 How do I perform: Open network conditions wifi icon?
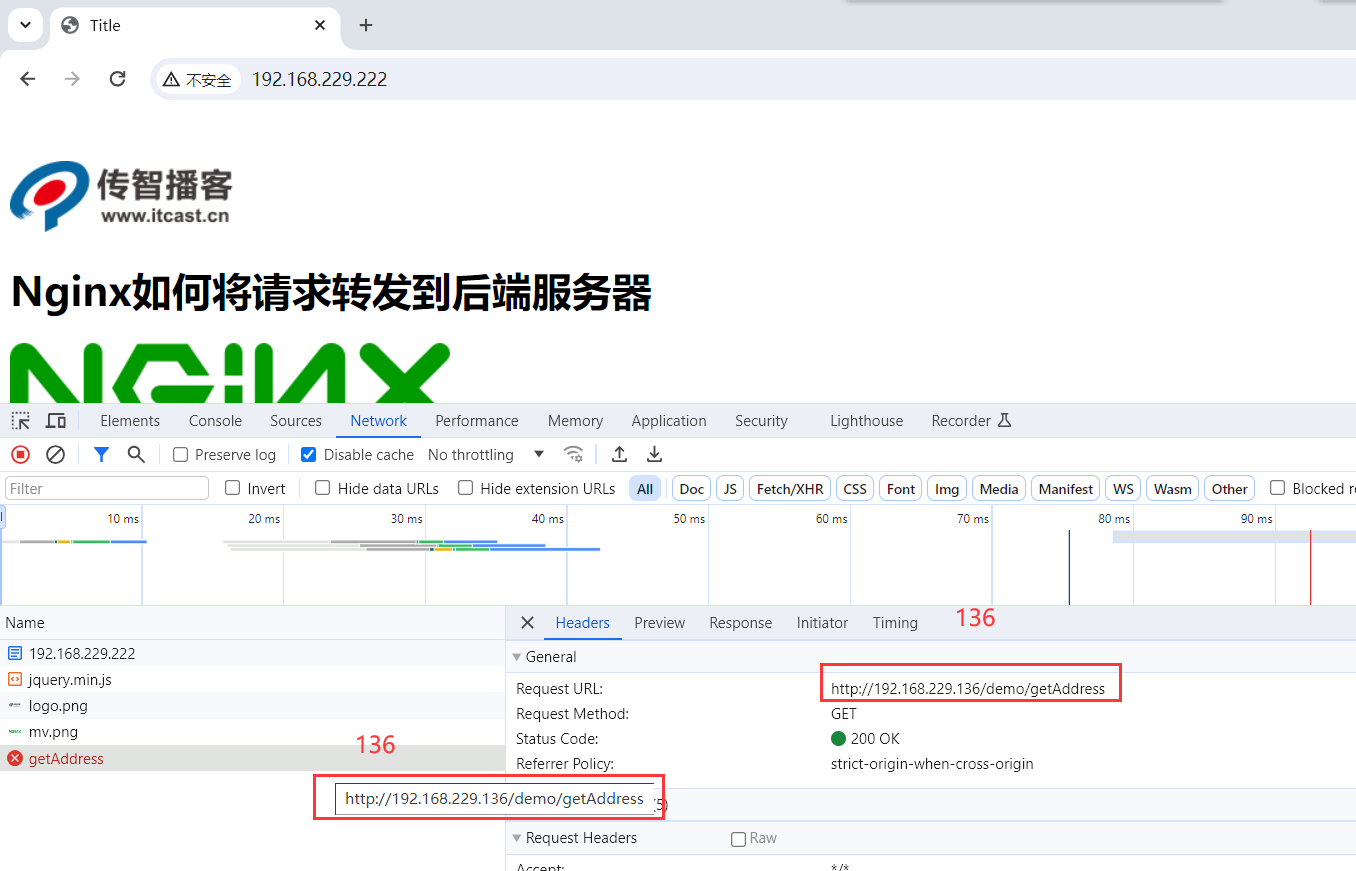click(x=574, y=455)
